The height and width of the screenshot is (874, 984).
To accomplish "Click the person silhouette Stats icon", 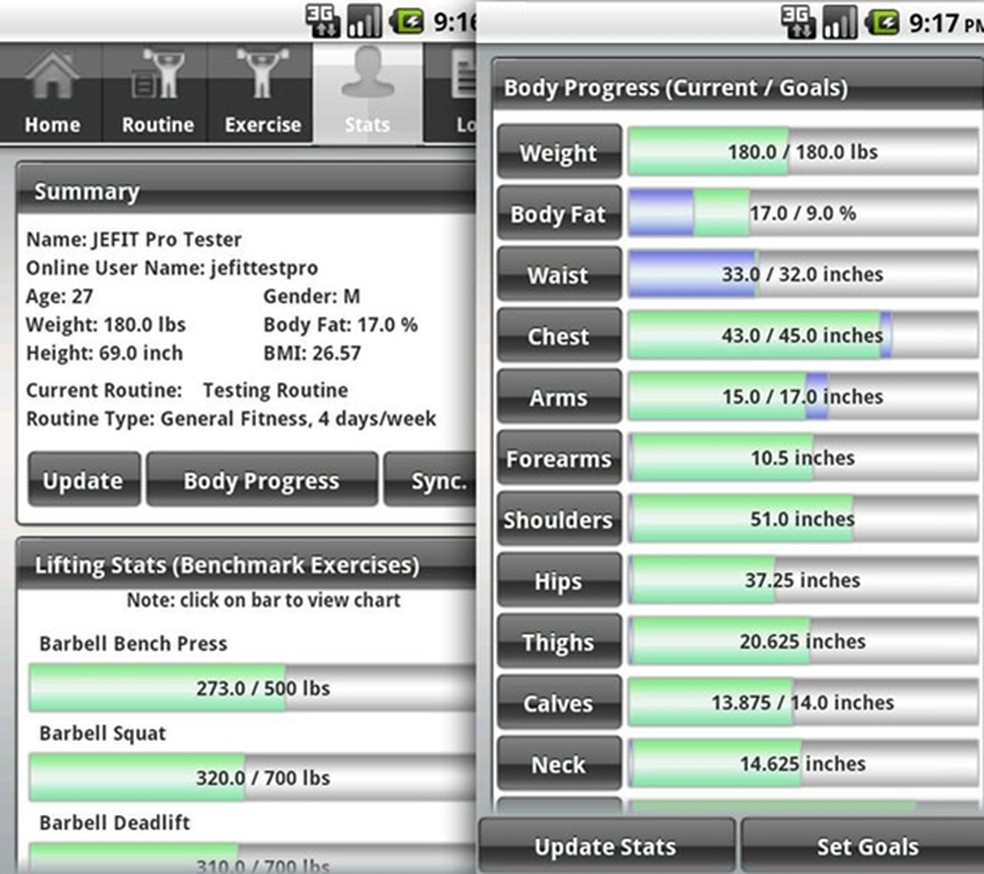I will (x=368, y=72).
